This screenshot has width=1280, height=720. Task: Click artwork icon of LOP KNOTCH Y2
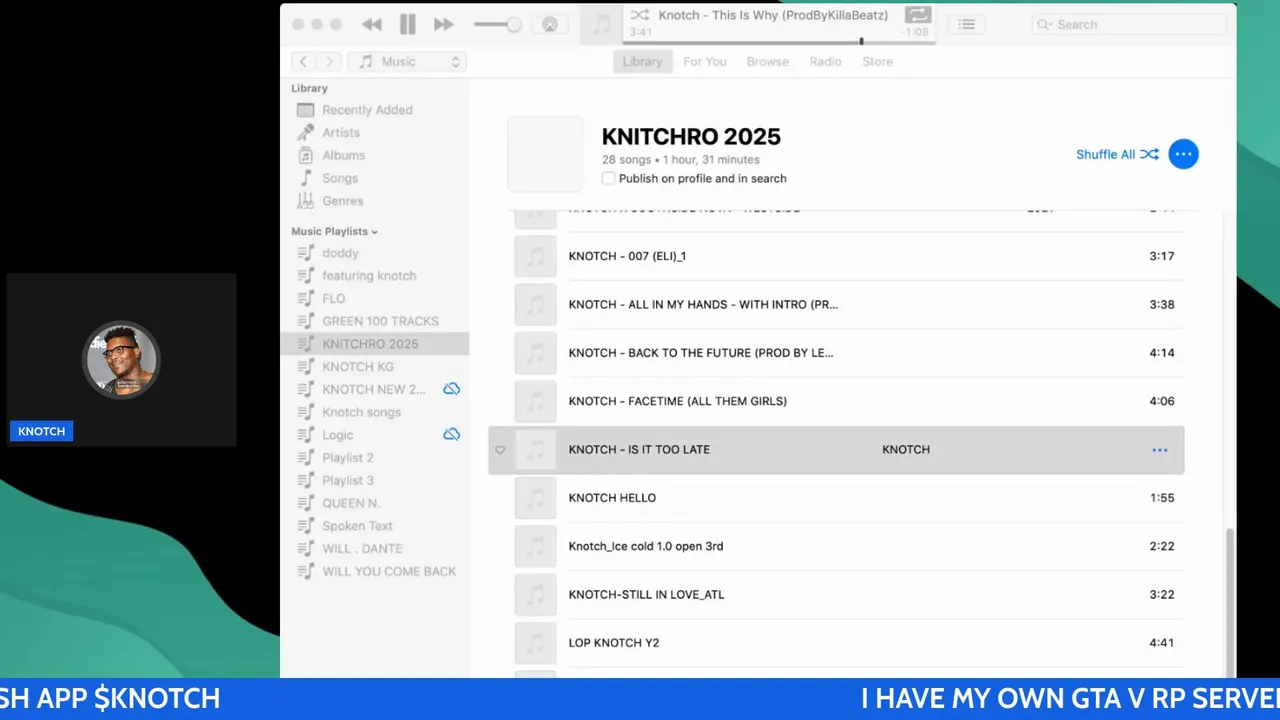click(536, 643)
